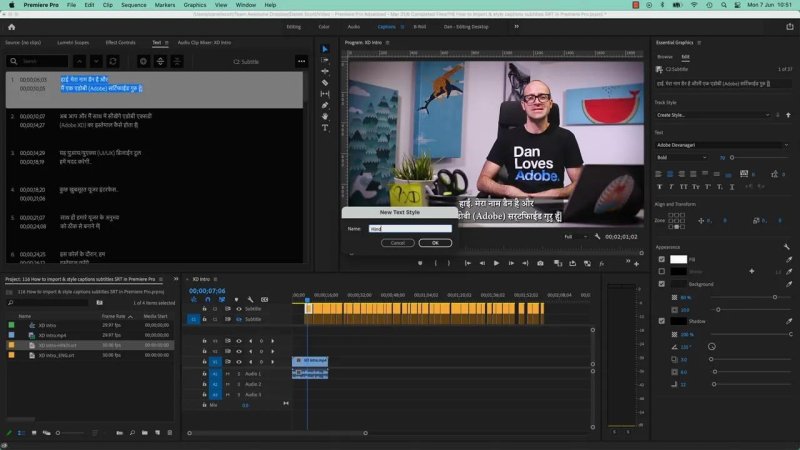Screen dimensions: 800x450
Task: Open timeline display settings wrench
Action: [250, 299]
